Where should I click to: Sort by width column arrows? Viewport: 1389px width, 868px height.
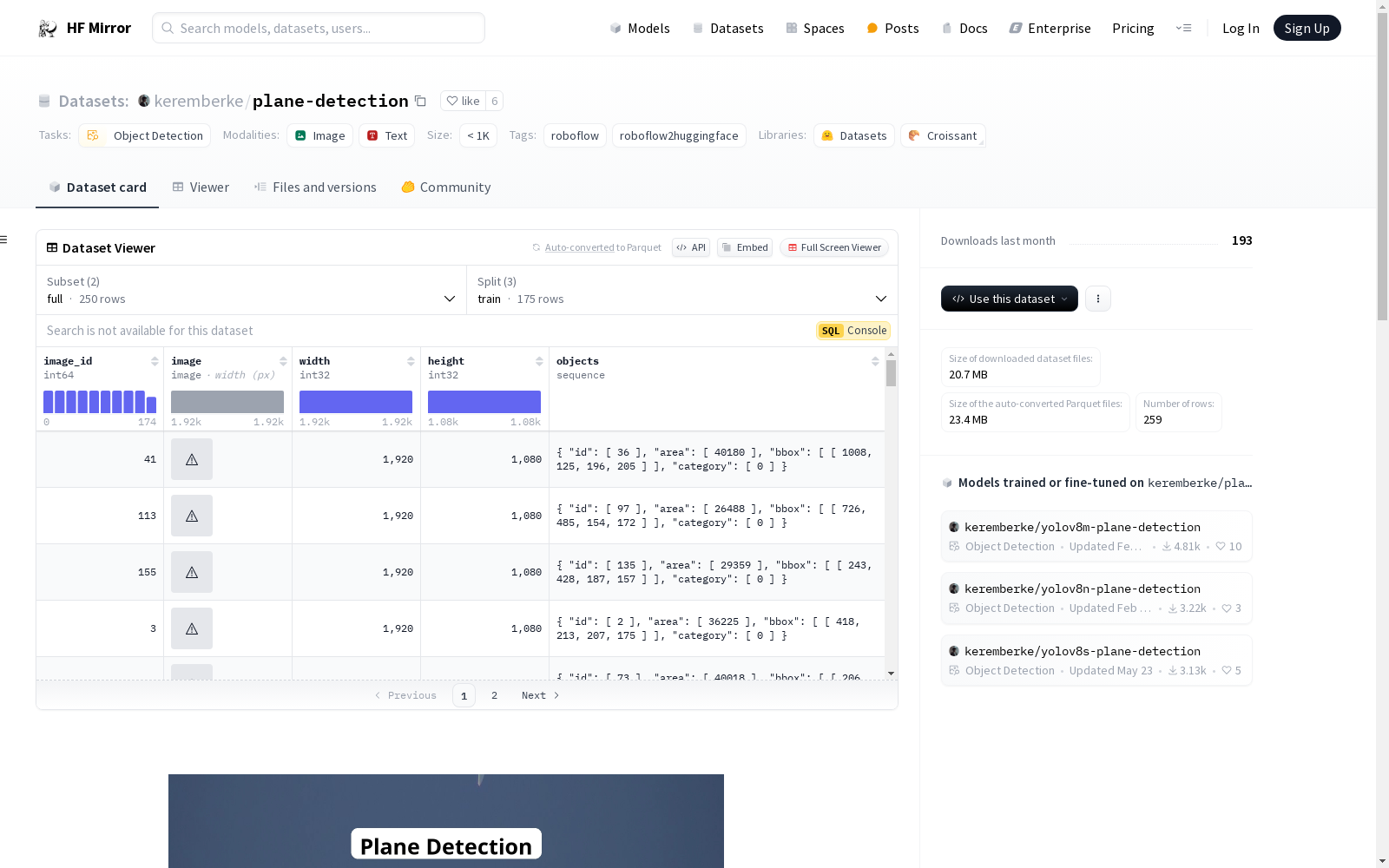411,361
